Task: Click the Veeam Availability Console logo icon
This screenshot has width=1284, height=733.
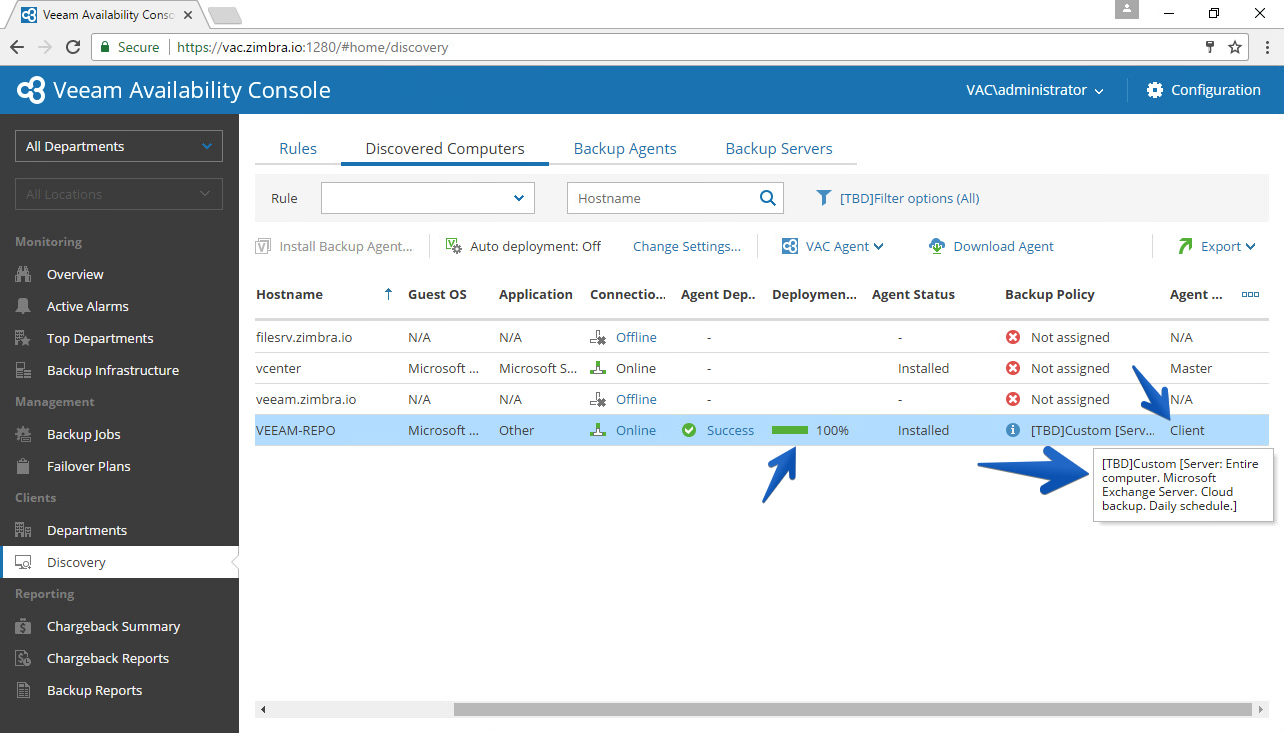Action: (31, 90)
